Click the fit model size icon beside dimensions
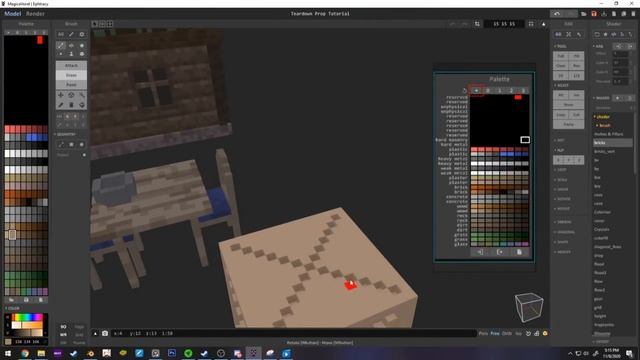640x360 pixels. pyautogui.click(x=531, y=24)
